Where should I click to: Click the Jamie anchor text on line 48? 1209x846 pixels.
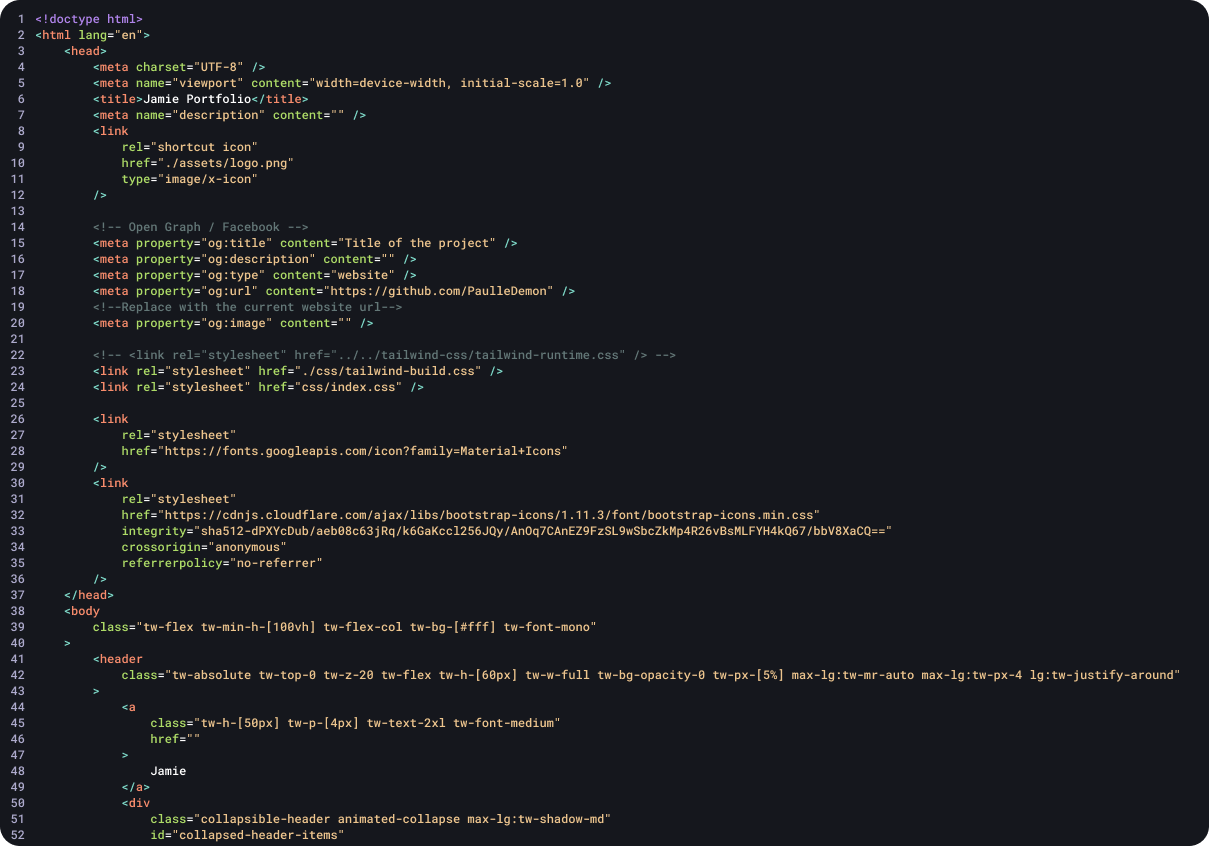coord(167,770)
